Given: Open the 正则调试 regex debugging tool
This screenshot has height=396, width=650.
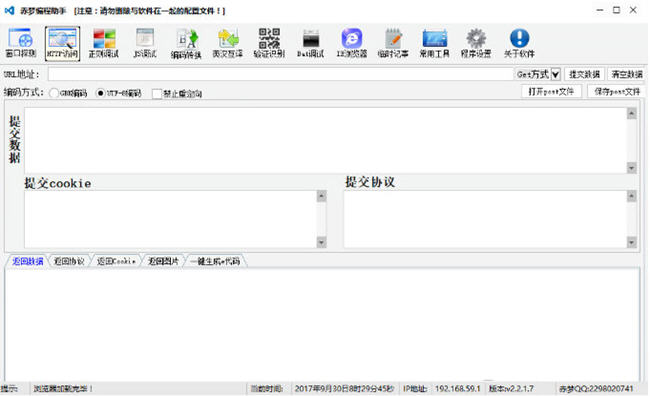Looking at the screenshot, I should coord(104,43).
